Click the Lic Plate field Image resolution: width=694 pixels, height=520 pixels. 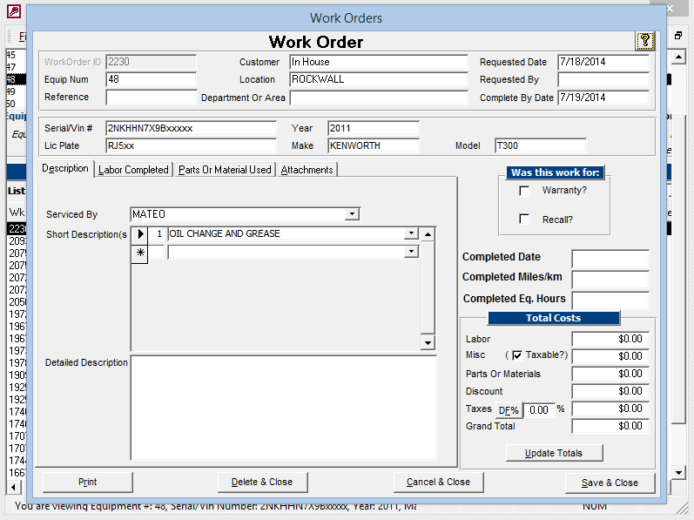(191, 146)
